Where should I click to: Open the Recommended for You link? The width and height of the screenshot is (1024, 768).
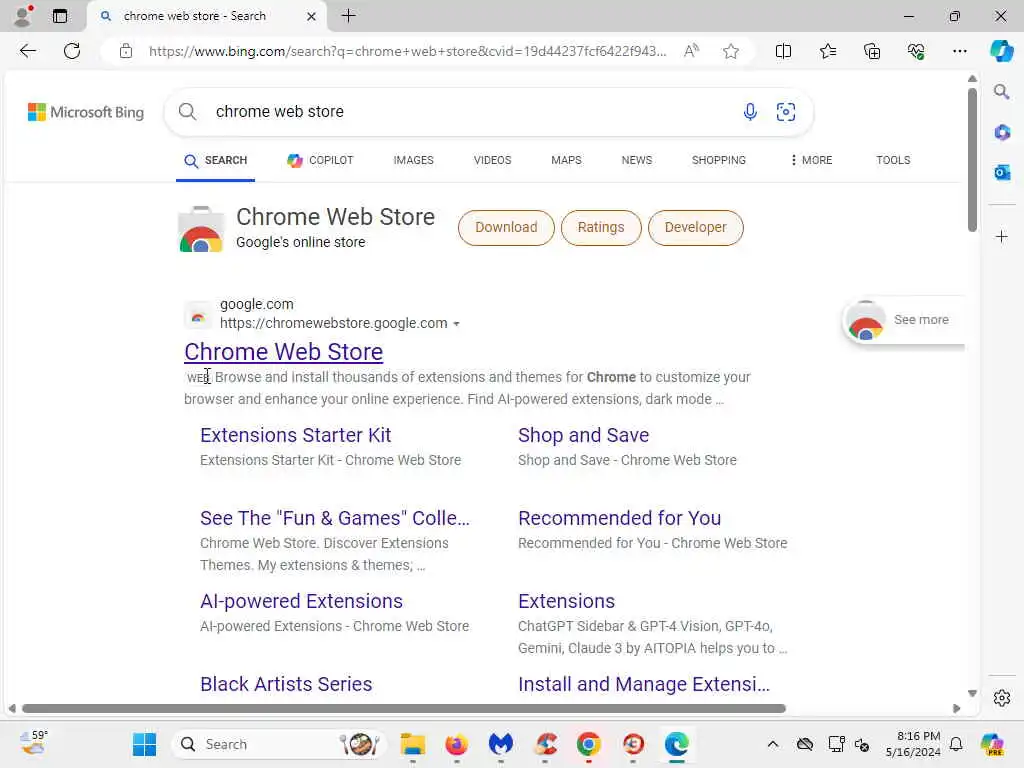point(619,519)
